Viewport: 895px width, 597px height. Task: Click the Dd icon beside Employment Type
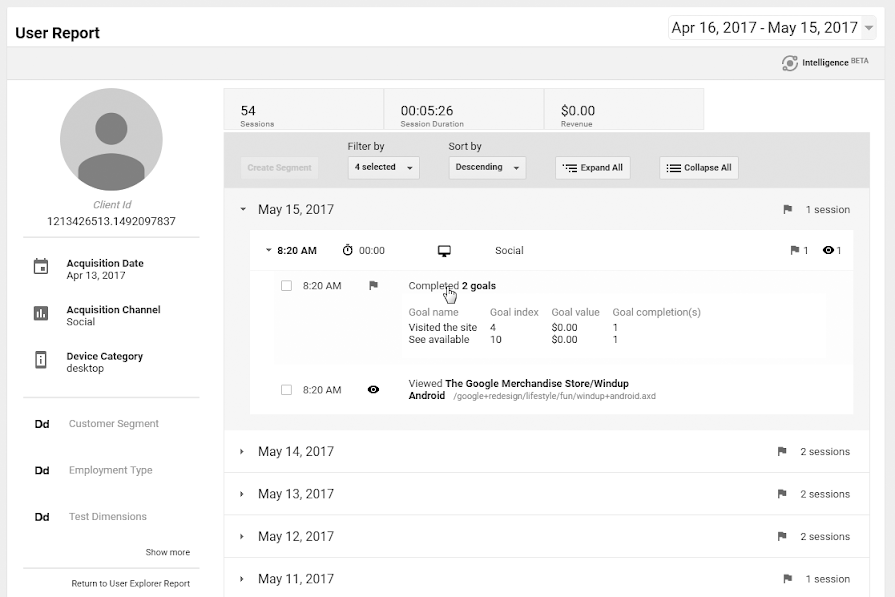pos(42,470)
